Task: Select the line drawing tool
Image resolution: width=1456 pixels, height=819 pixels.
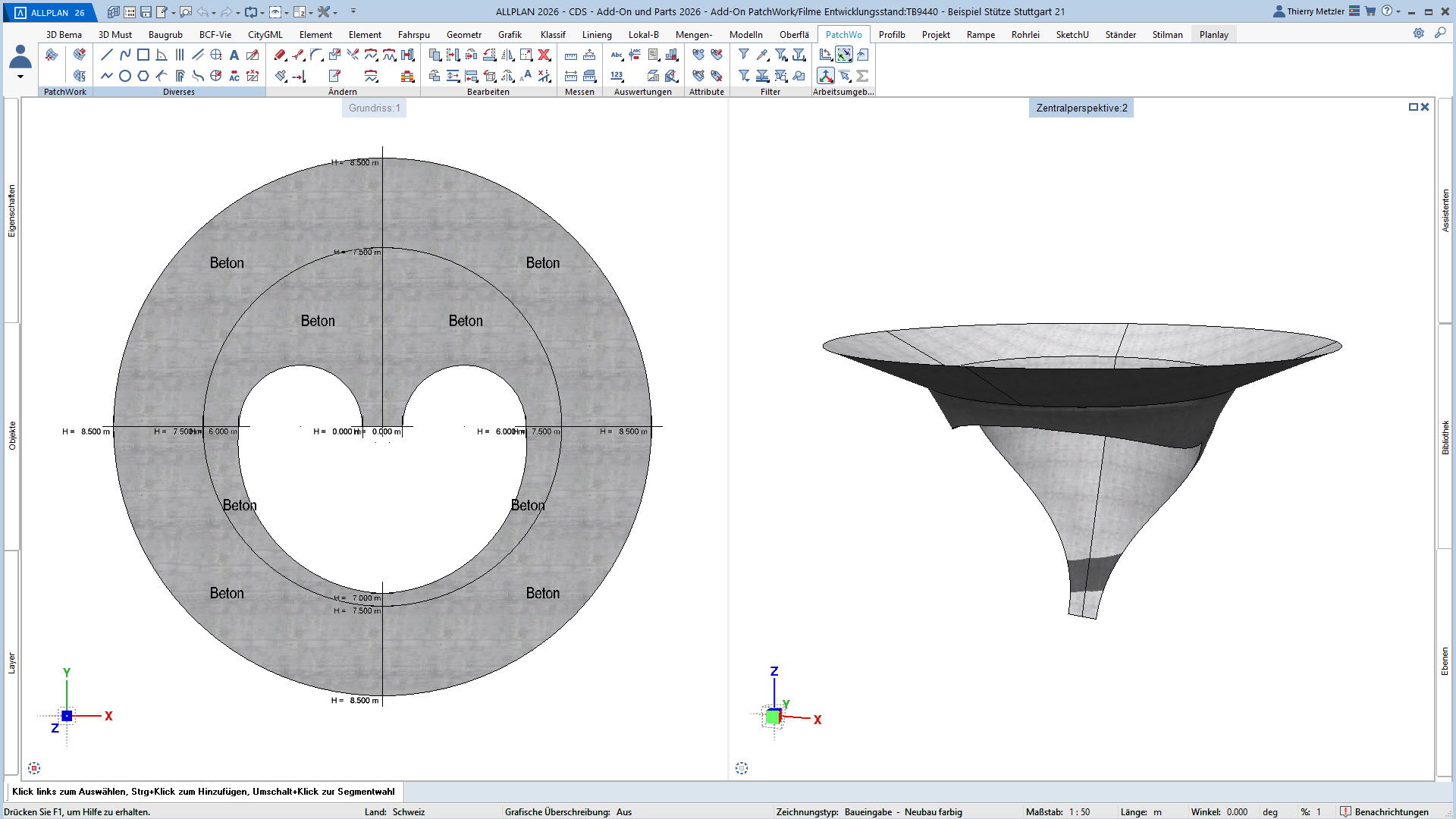Action: coord(107,55)
